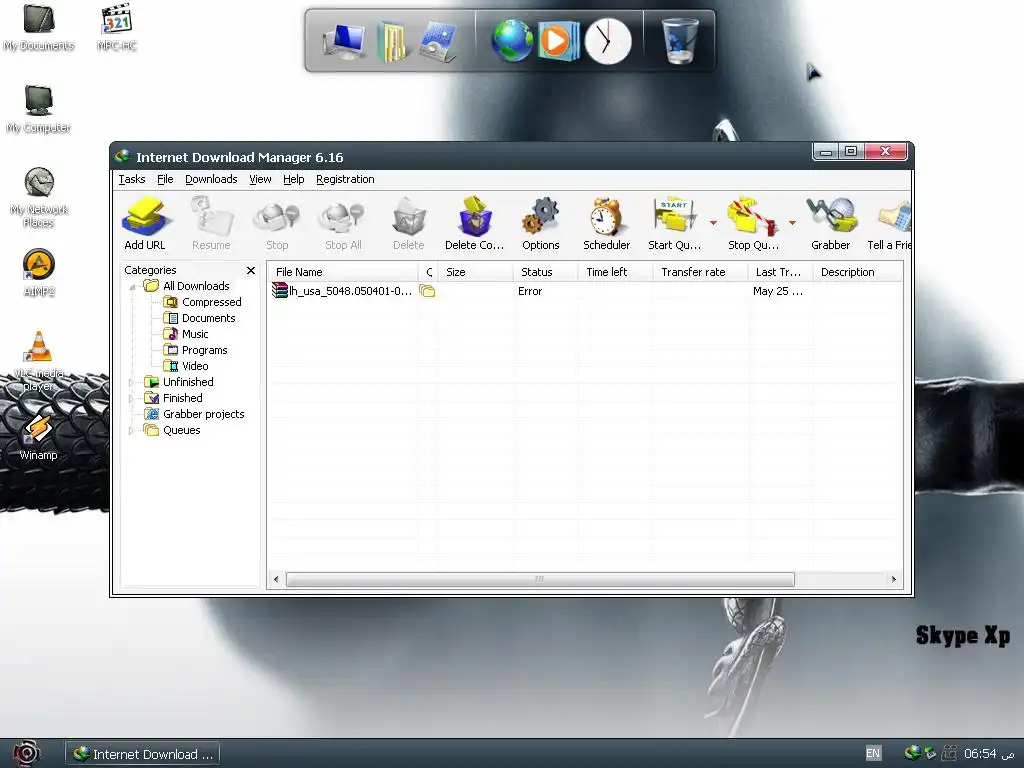Viewport: 1024px width, 768px height.
Task: Select the lh_usa_5048 download row
Action: [585, 291]
